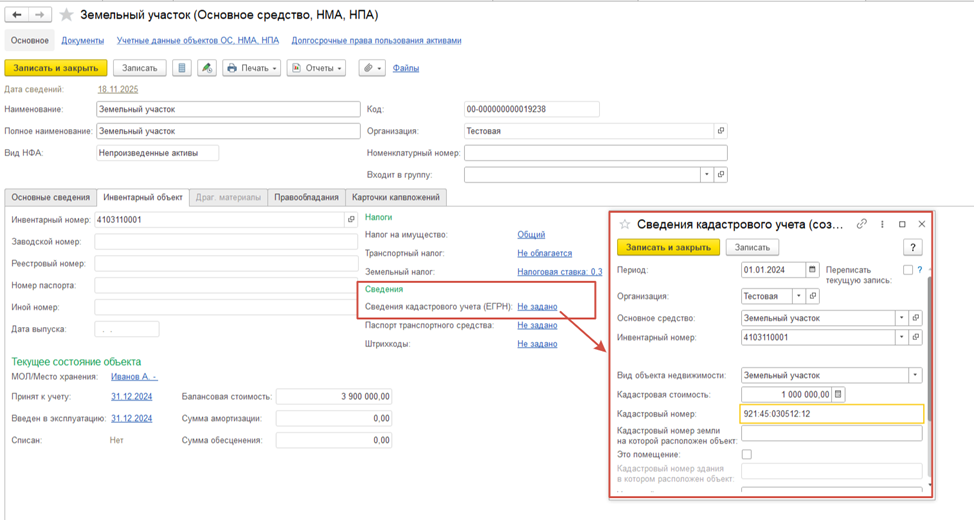Switch to Основные сведения tab
Image resolution: width=974 pixels, height=520 pixels.
pos(50,197)
